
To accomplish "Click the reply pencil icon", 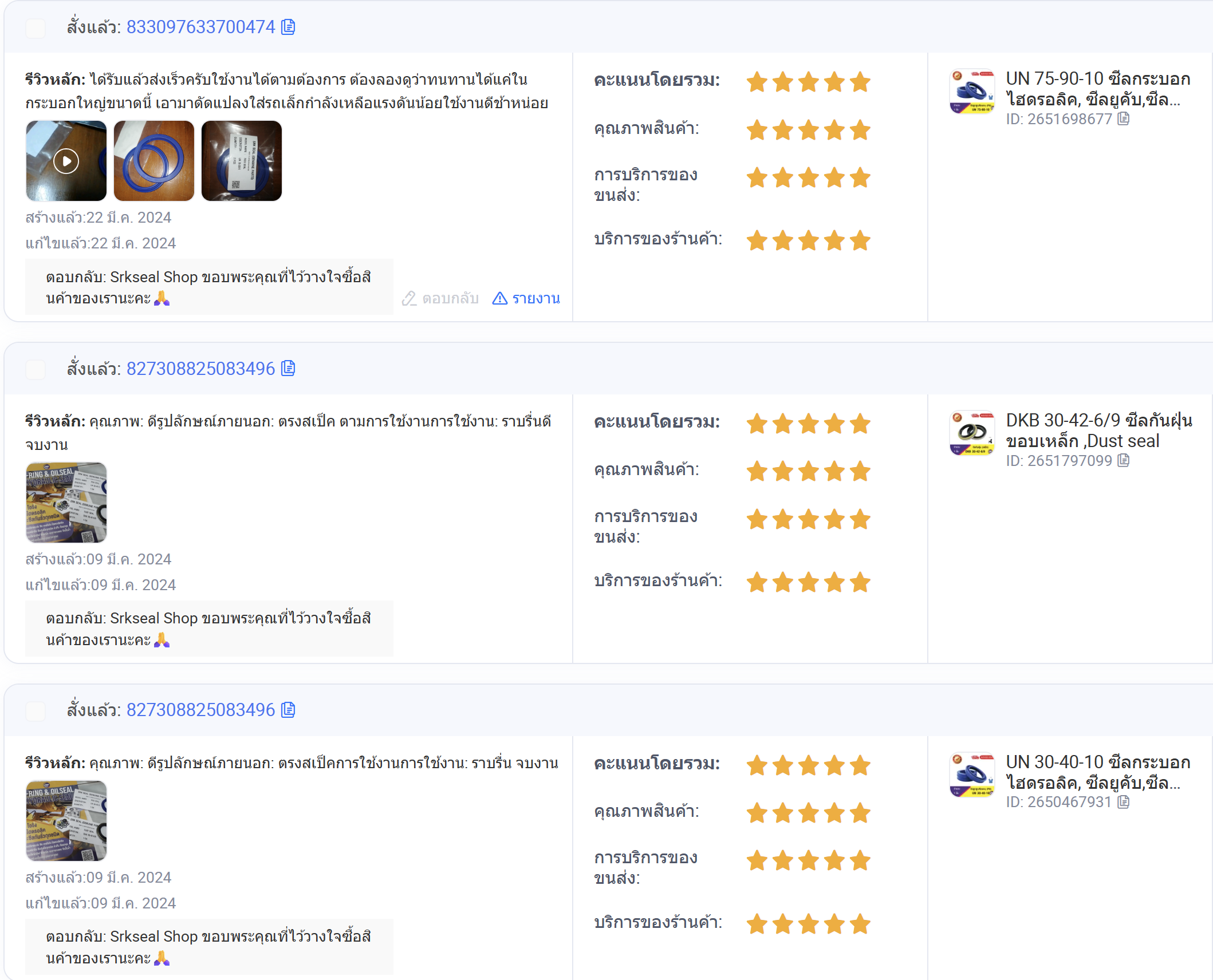I will 409,298.
